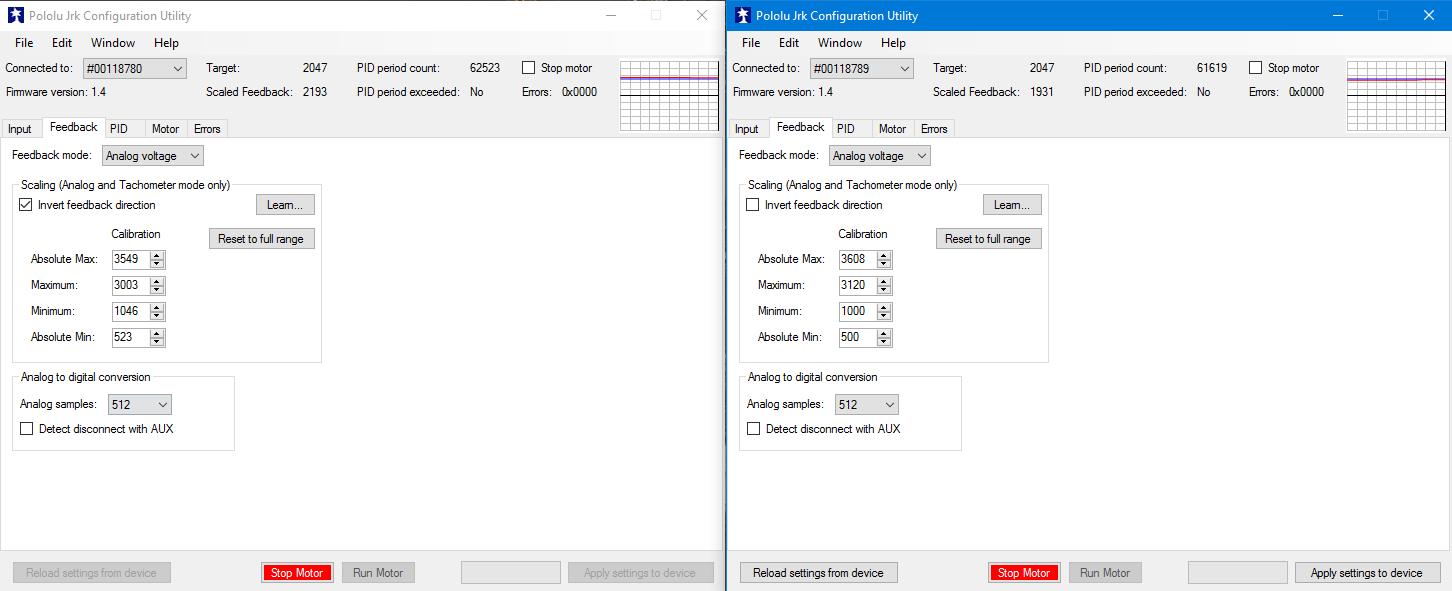
Task: Click spinner arrows beside Absolute Min 523
Action: [x=157, y=337]
